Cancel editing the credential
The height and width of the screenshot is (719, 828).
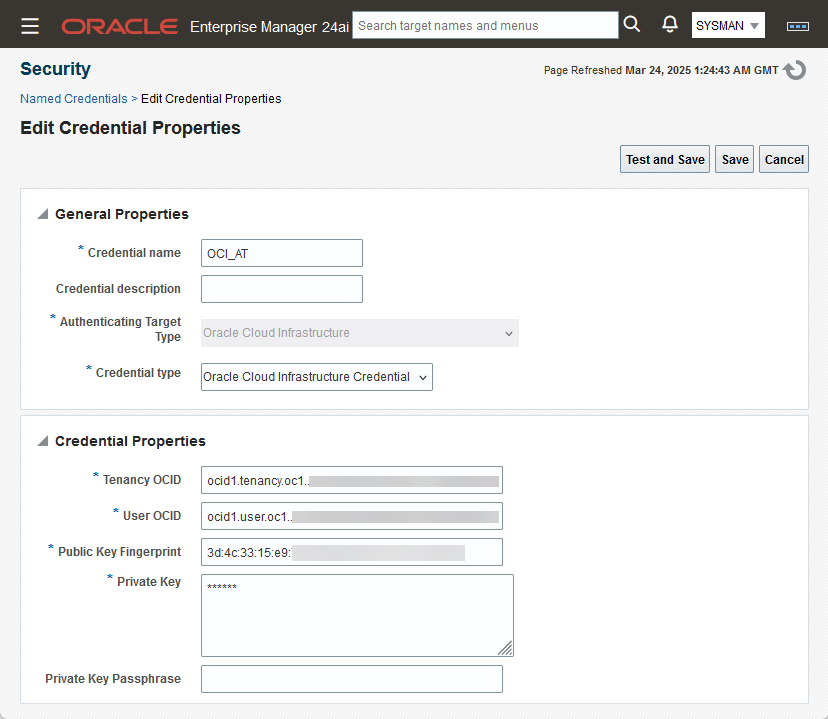click(x=784, y=159)
